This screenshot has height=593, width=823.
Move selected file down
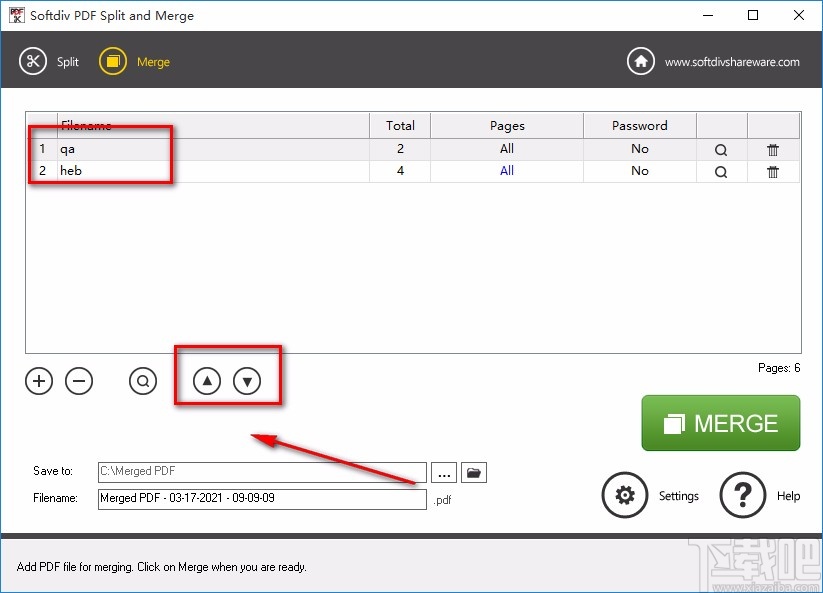point(247,381)
